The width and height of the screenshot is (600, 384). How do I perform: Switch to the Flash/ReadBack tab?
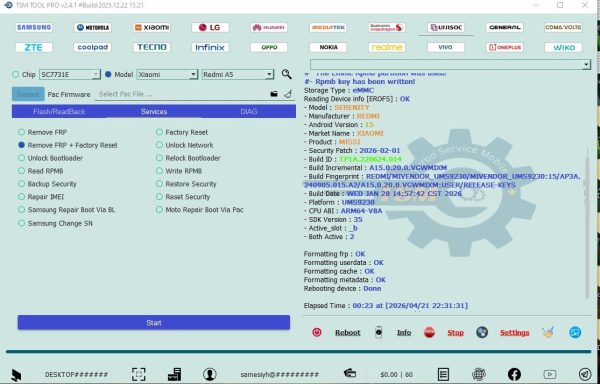click(x=59, y=112)
